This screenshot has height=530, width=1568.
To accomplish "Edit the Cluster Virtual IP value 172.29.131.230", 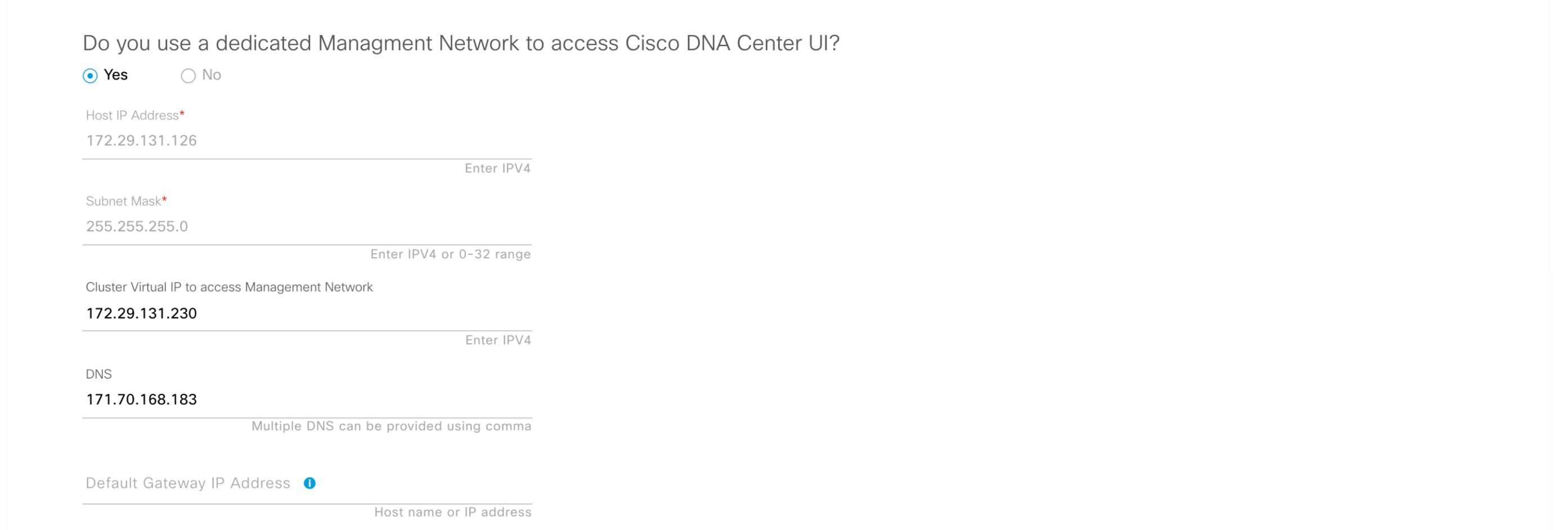I will pos(142,313).
